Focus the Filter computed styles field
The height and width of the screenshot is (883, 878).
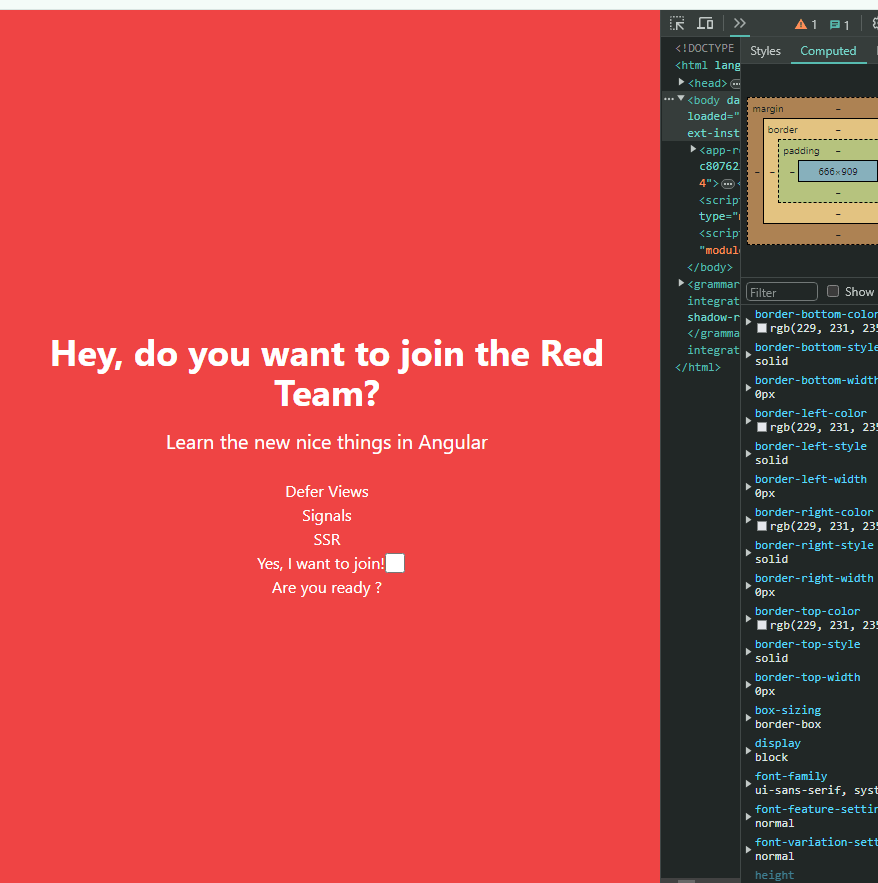point(782,292)
